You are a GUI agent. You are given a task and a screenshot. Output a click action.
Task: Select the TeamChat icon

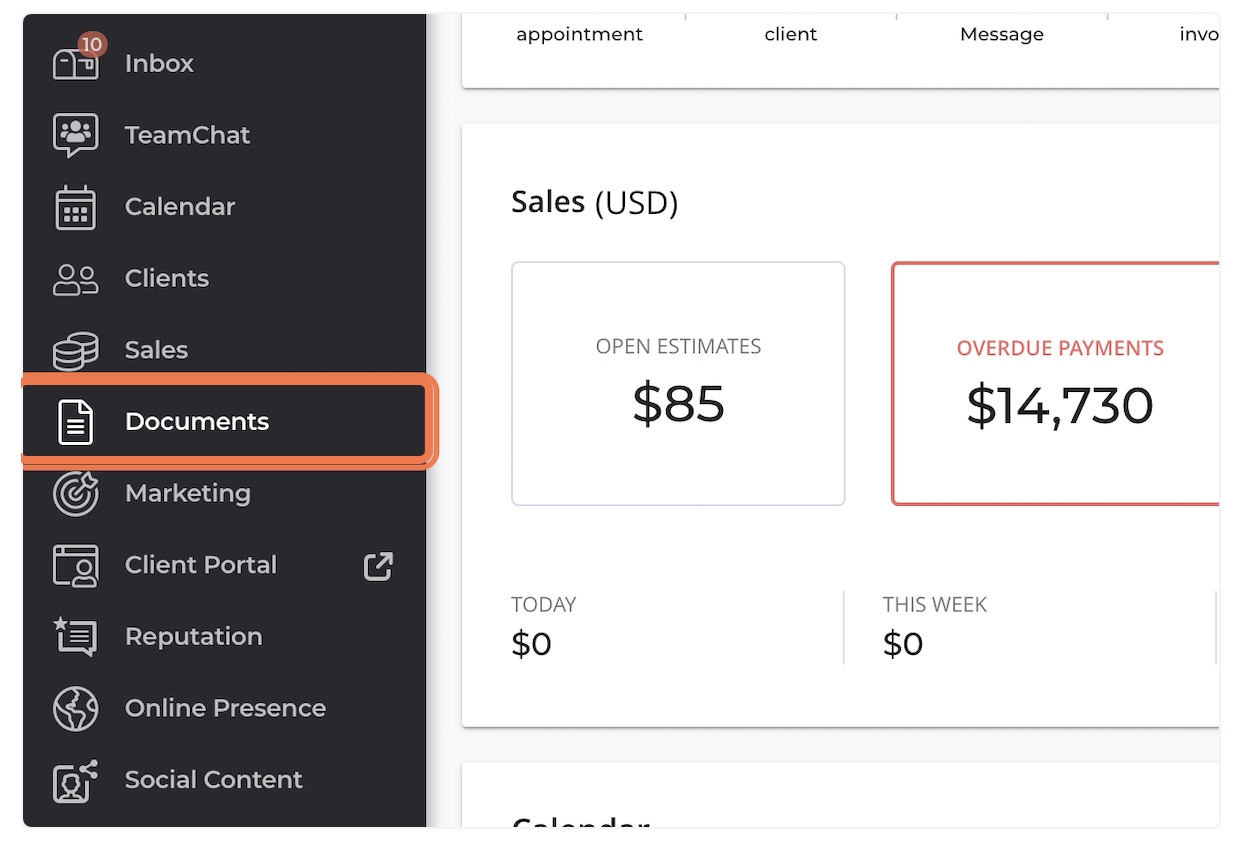pyautogui.click(x=75, y=134)
